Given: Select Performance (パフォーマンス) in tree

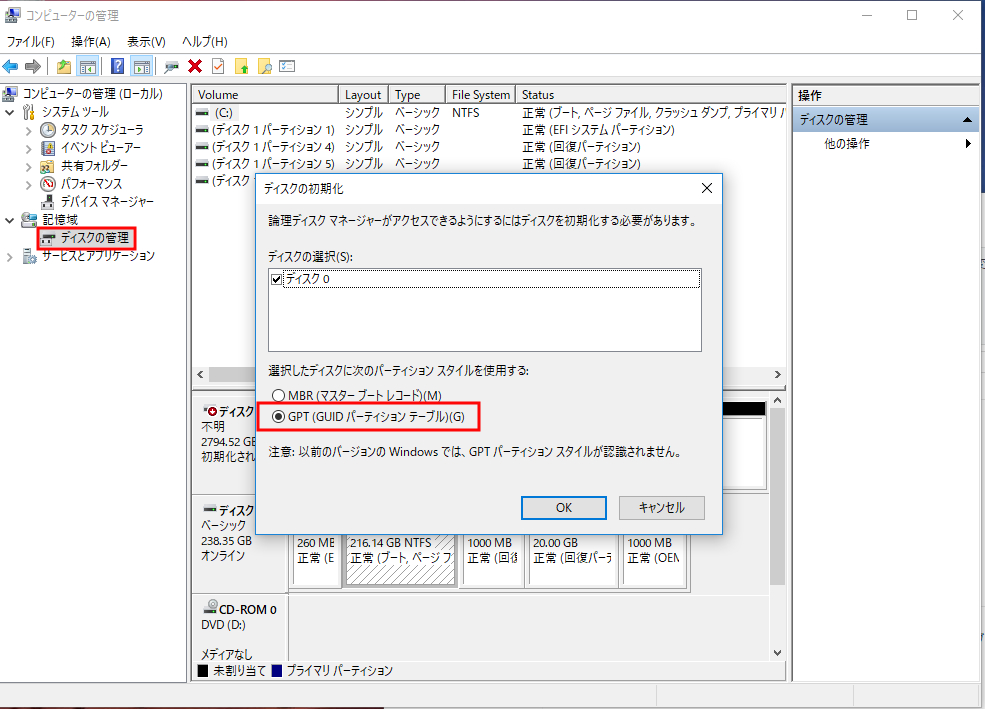Looking at the screenshot, I should (91, 183).
